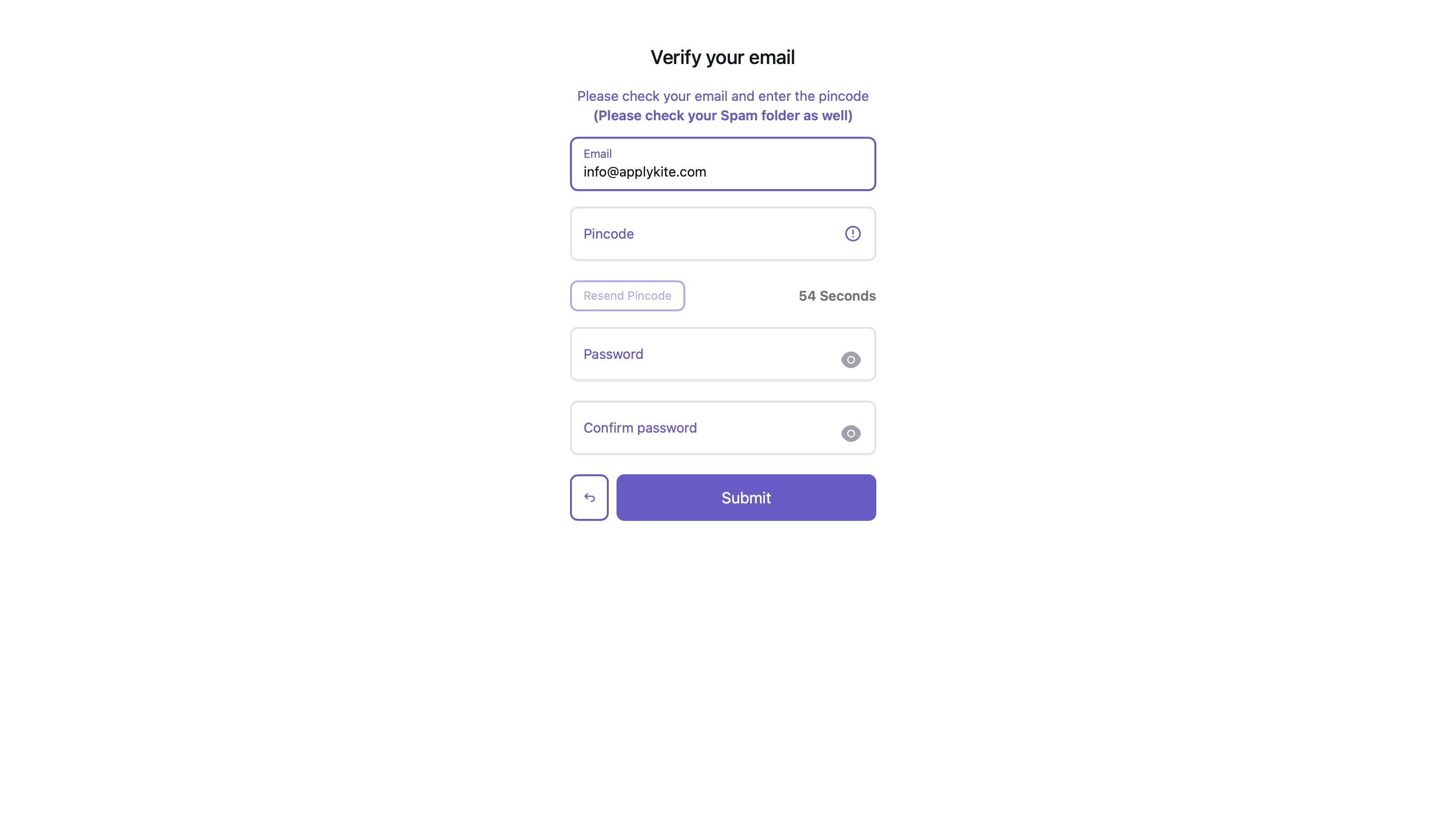Click the white Submit label text
1456x839 pixels.
click(x=746, y=497)
